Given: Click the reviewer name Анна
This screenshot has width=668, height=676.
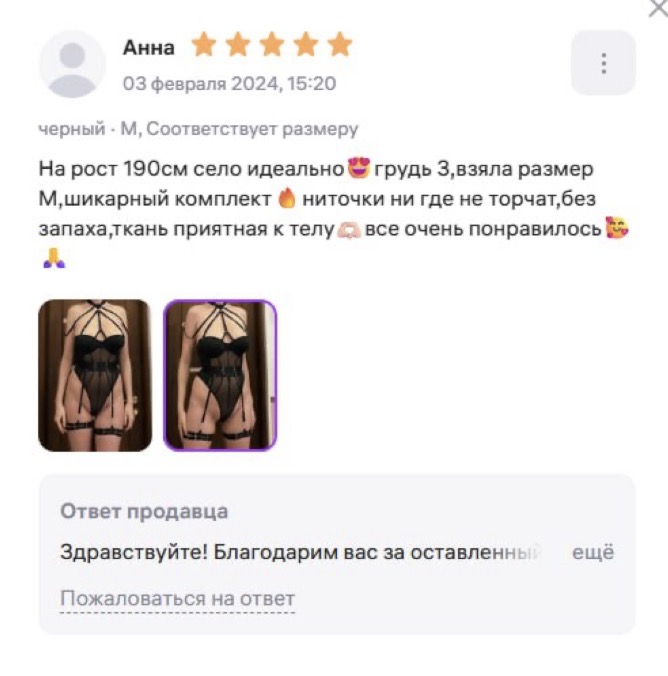Looking at the screenshot, I should 149,47.
